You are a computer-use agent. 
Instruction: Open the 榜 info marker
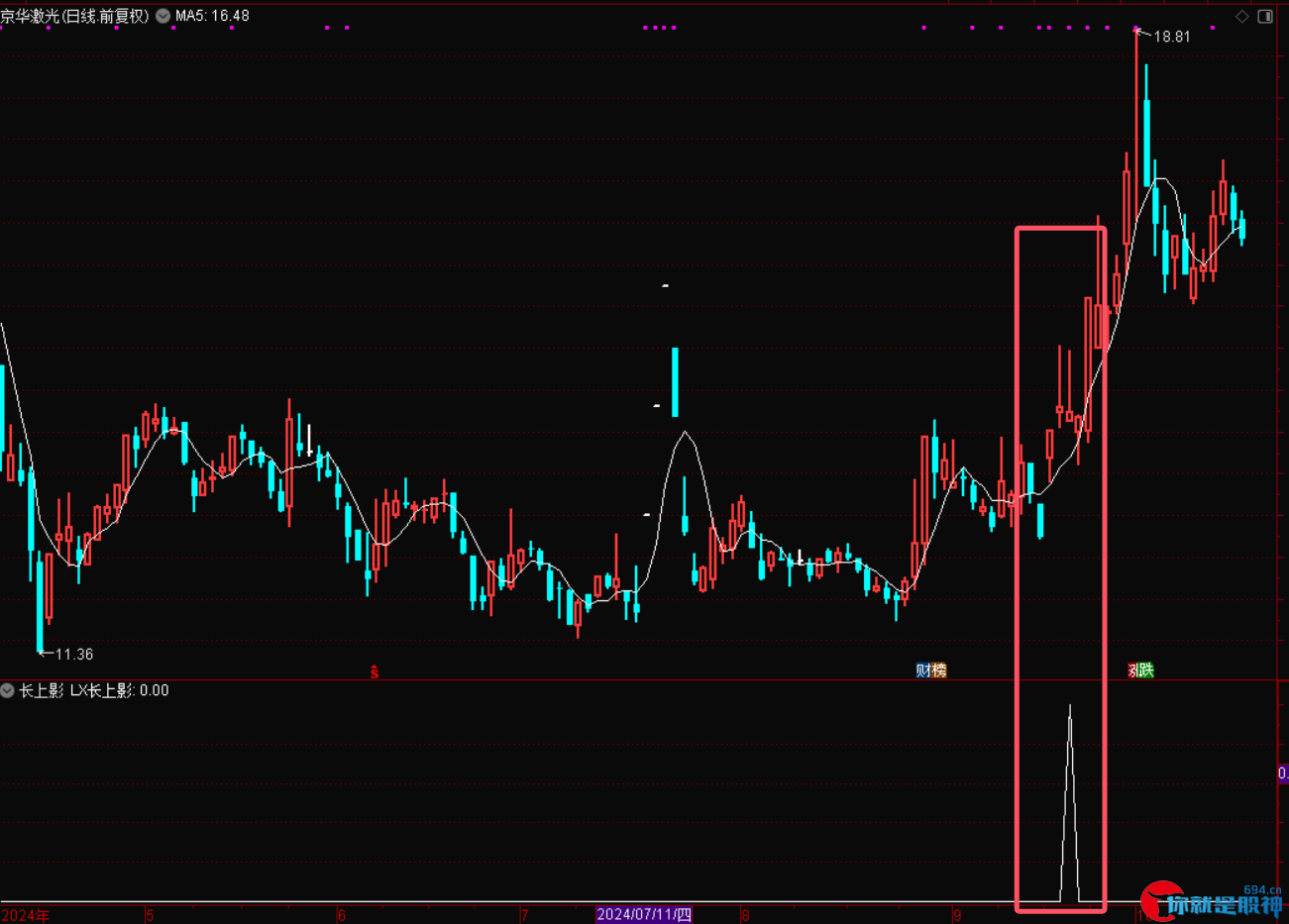point(938,670)
